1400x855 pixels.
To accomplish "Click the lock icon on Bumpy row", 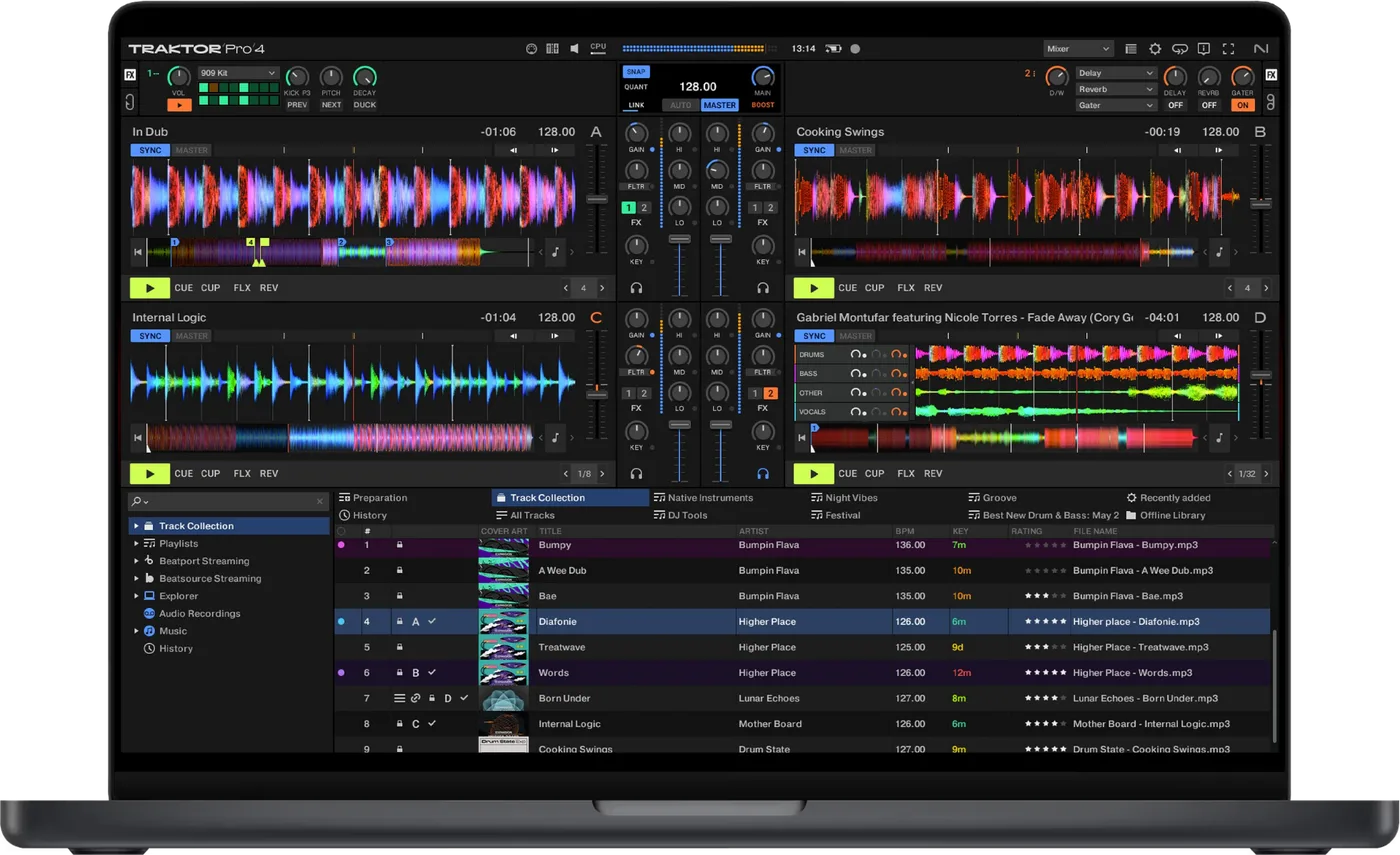I will 399,545.
